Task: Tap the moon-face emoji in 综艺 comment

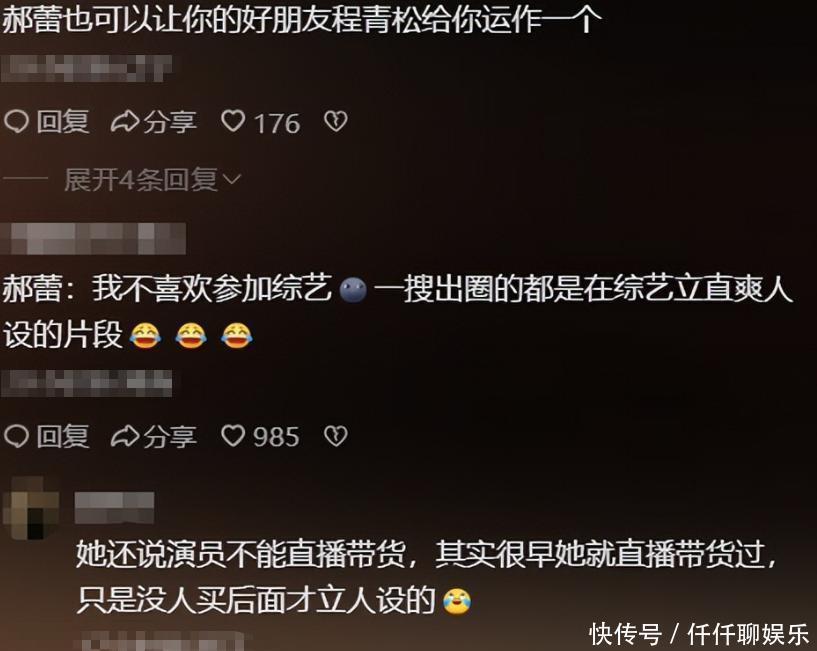Action: click(353, 289)
